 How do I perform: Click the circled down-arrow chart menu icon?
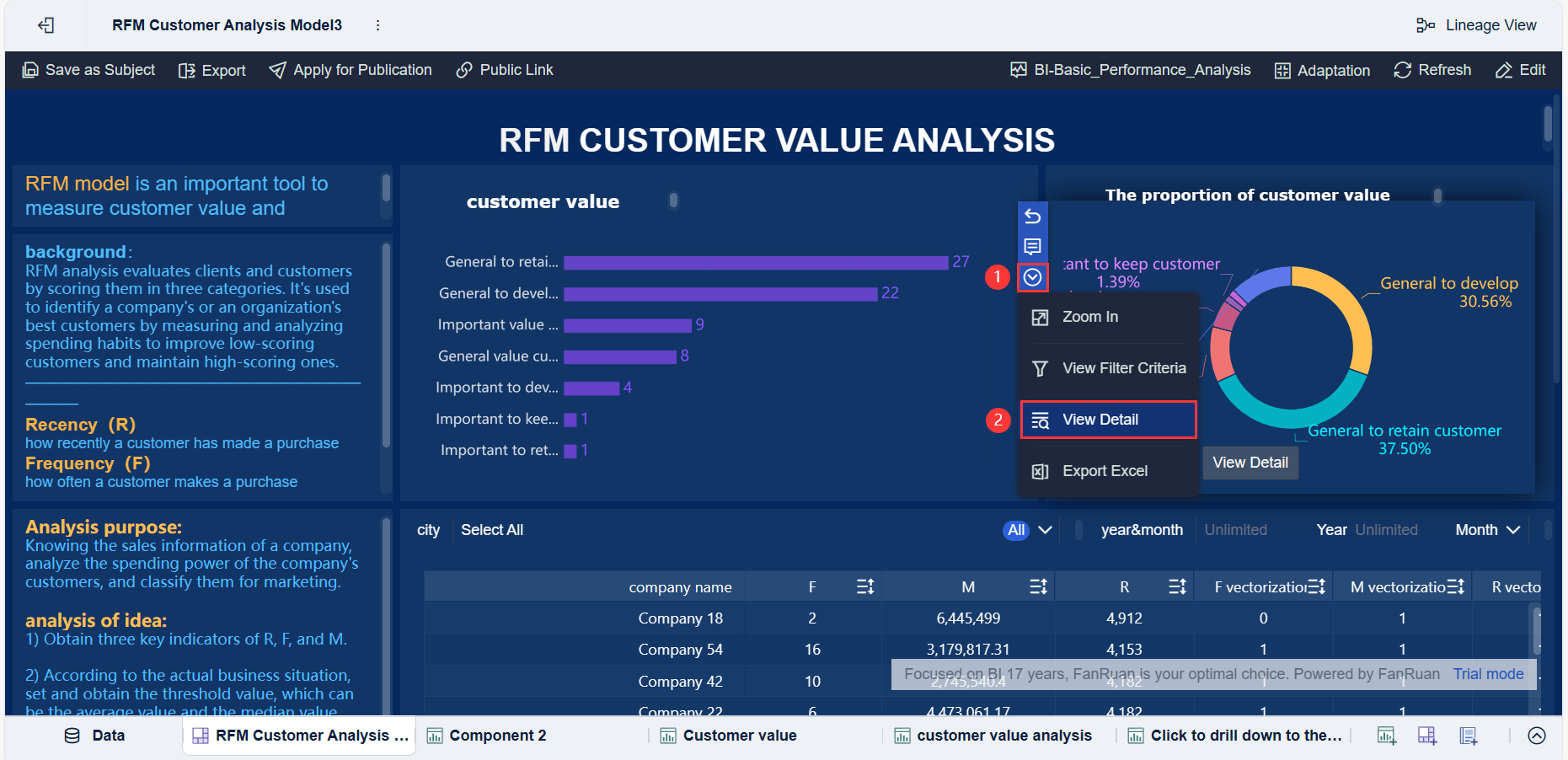1032,276
